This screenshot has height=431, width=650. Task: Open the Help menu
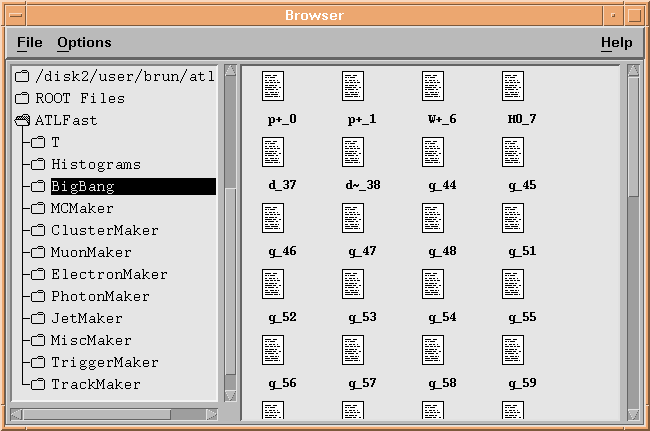(x=616, y=43)
